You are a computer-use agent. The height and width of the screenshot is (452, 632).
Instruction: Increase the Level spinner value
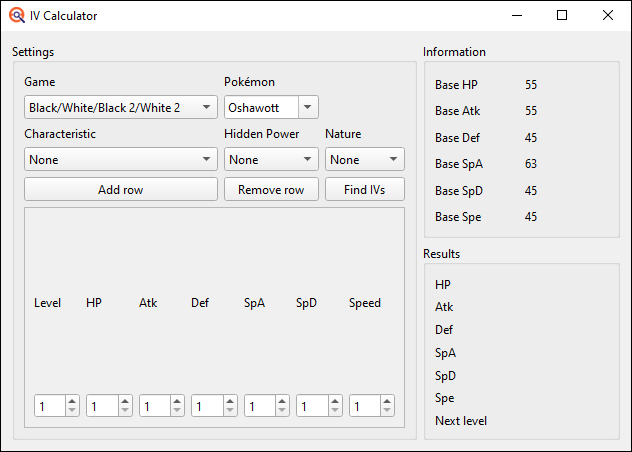coord(72,401)
